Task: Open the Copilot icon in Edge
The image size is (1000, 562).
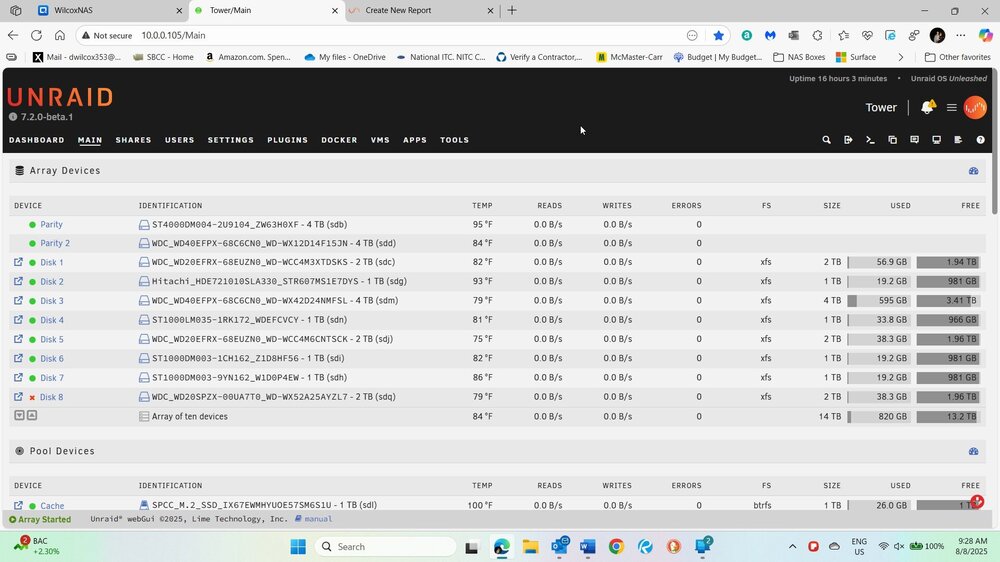Action: (x=985, y=36)
